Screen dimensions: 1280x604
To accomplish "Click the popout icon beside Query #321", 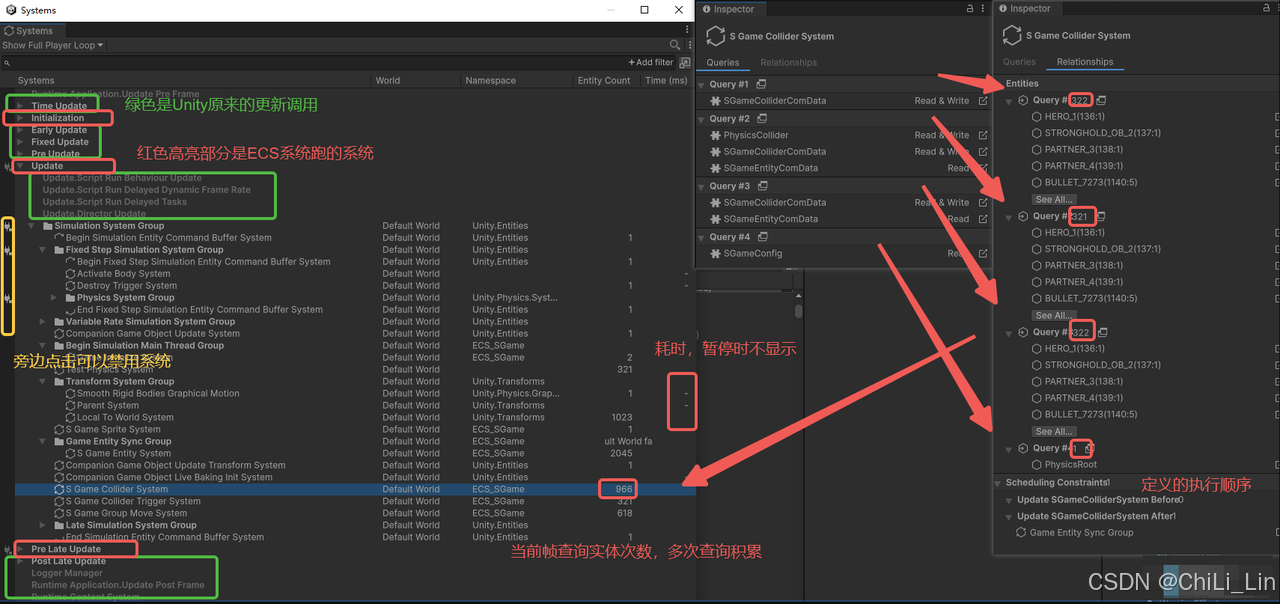I will click(x=1101, y=216).
